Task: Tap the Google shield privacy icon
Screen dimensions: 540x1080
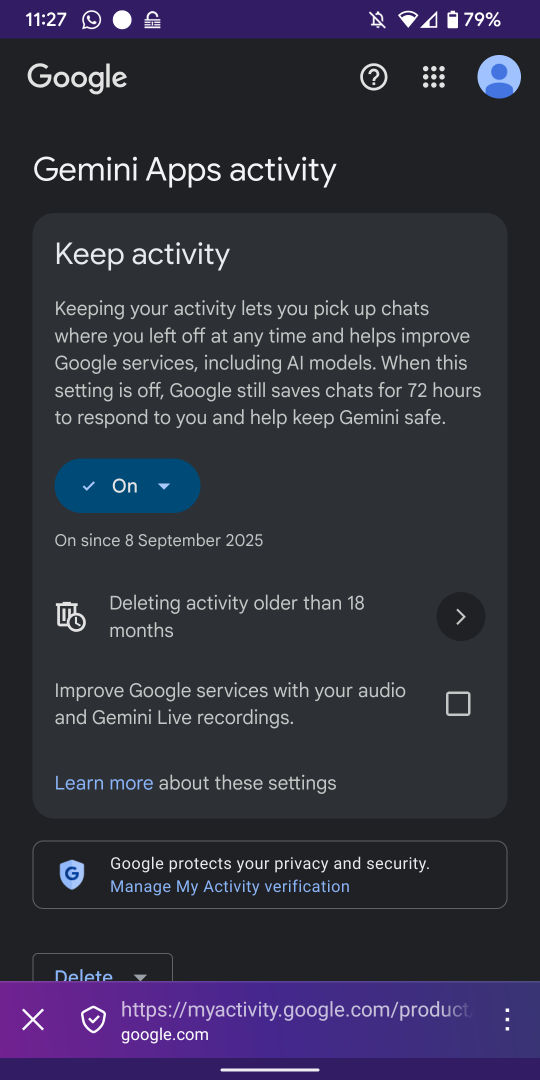Action: [72, 875]
